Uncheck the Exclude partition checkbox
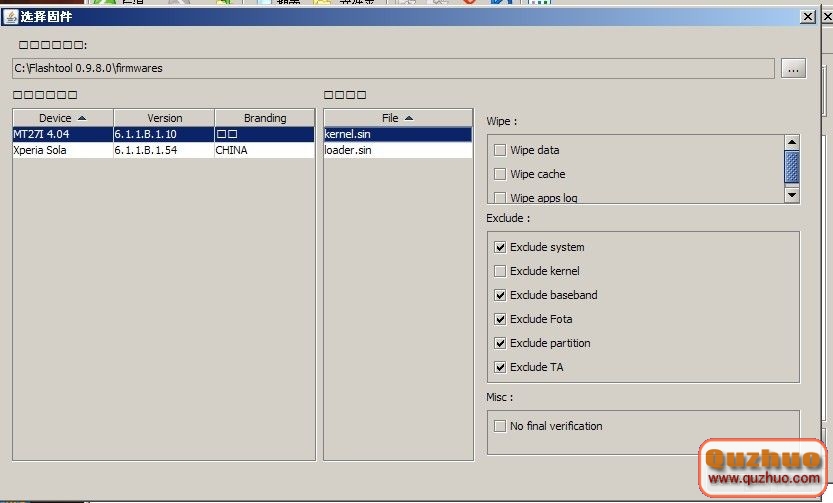 click(x=500, y=343)
